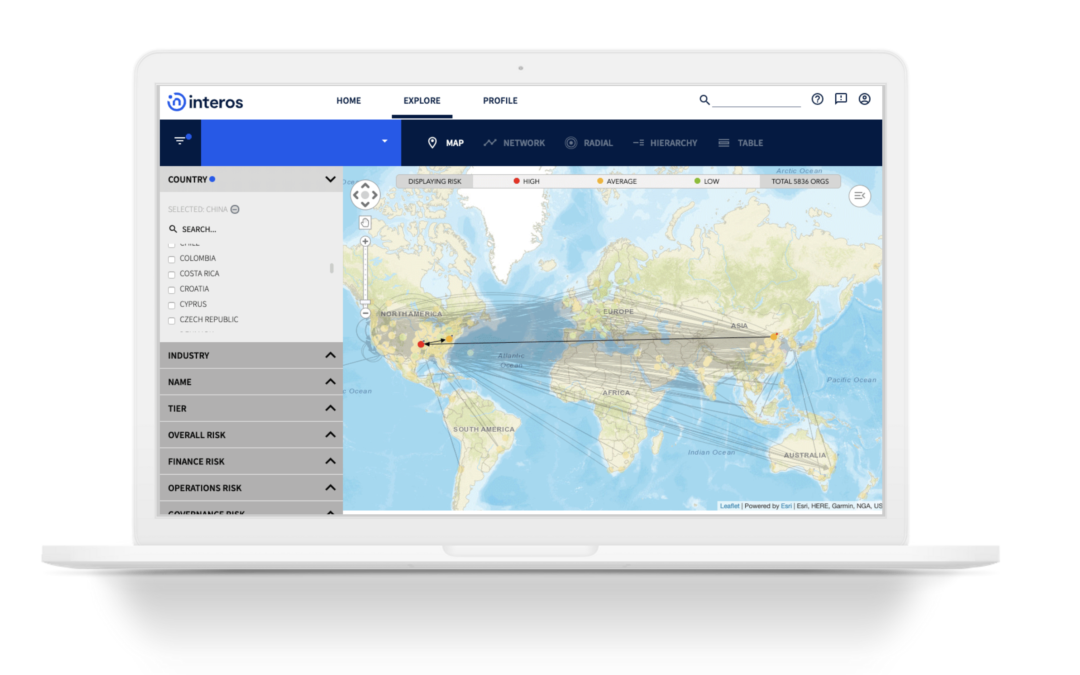Image resolution: width=1080 pixels, height=675 pixels.
Task: Check the Croatia checkbox
Action: pos(172,290)
